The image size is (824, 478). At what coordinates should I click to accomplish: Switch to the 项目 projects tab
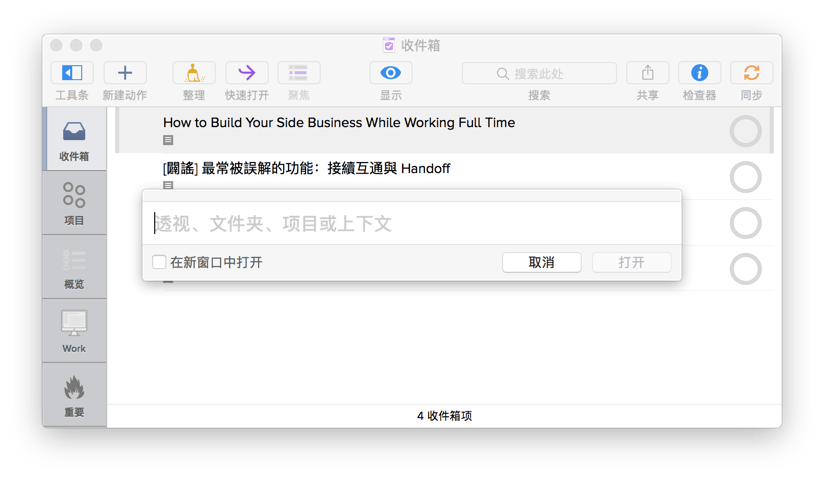point(74,203)
